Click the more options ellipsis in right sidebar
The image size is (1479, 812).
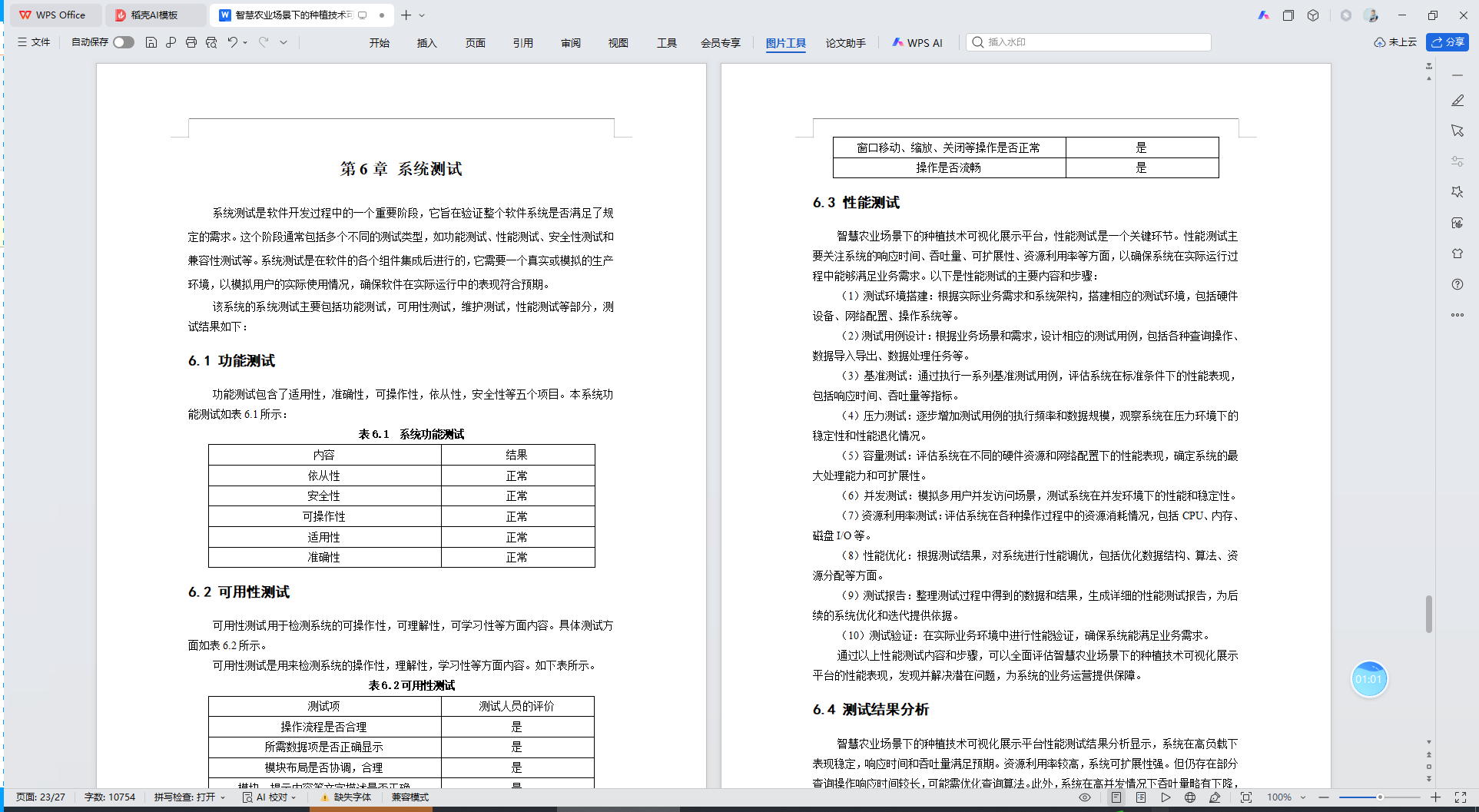click(x=1457, y=315)
